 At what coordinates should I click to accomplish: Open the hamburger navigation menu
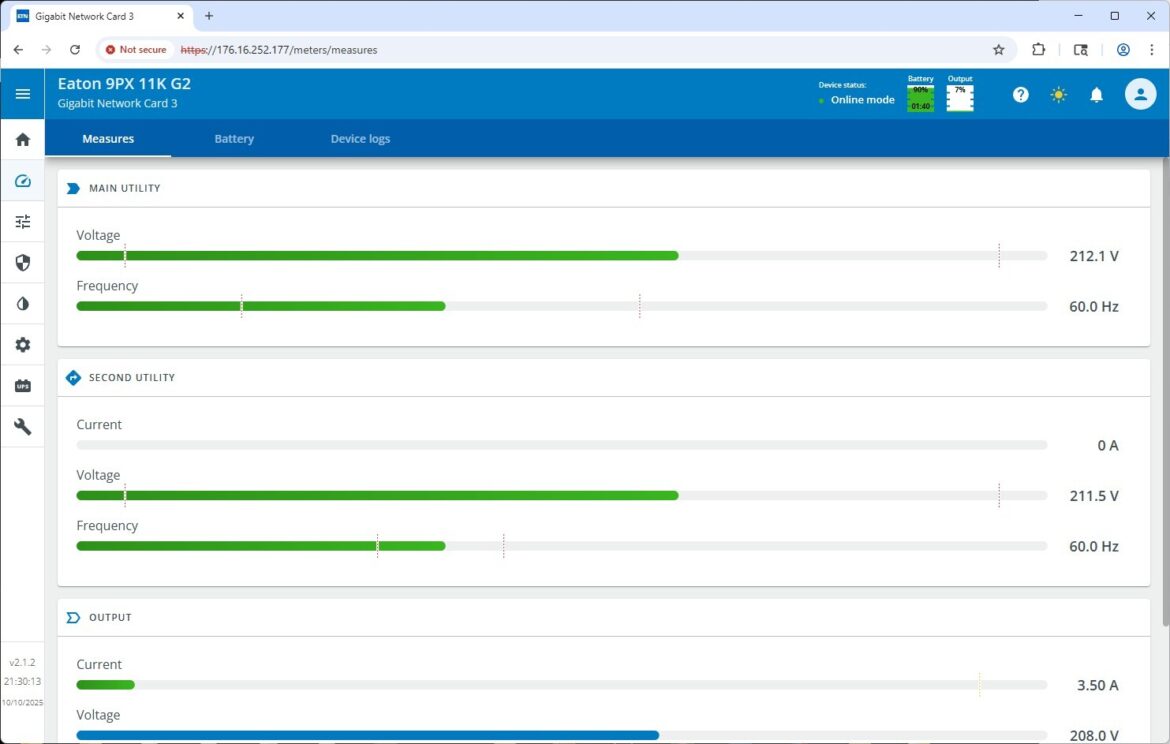(22, 94)
